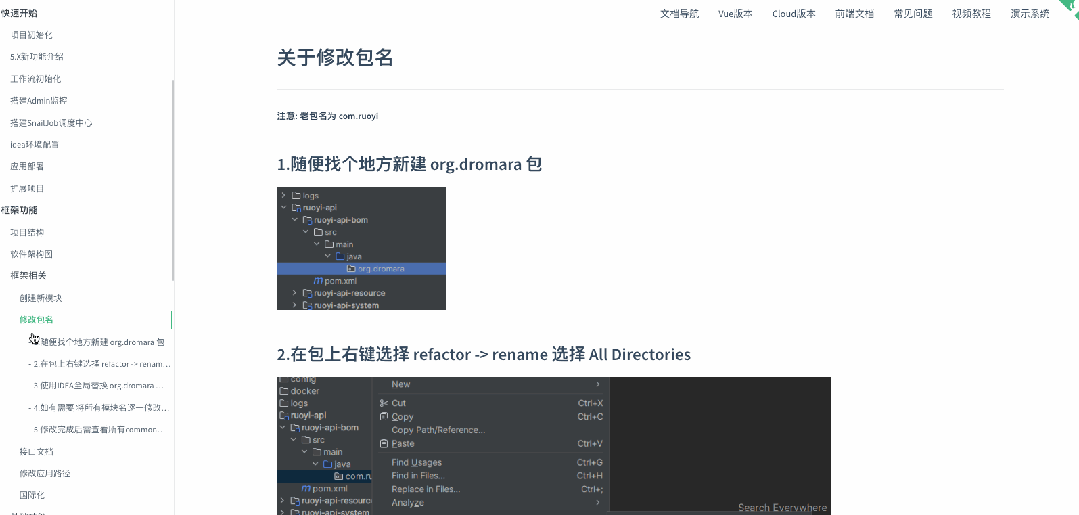Click the org.dromara project tree screenshot
Image resolution: width=1079 pixels, height=515 pixels.
coord(361,248)
